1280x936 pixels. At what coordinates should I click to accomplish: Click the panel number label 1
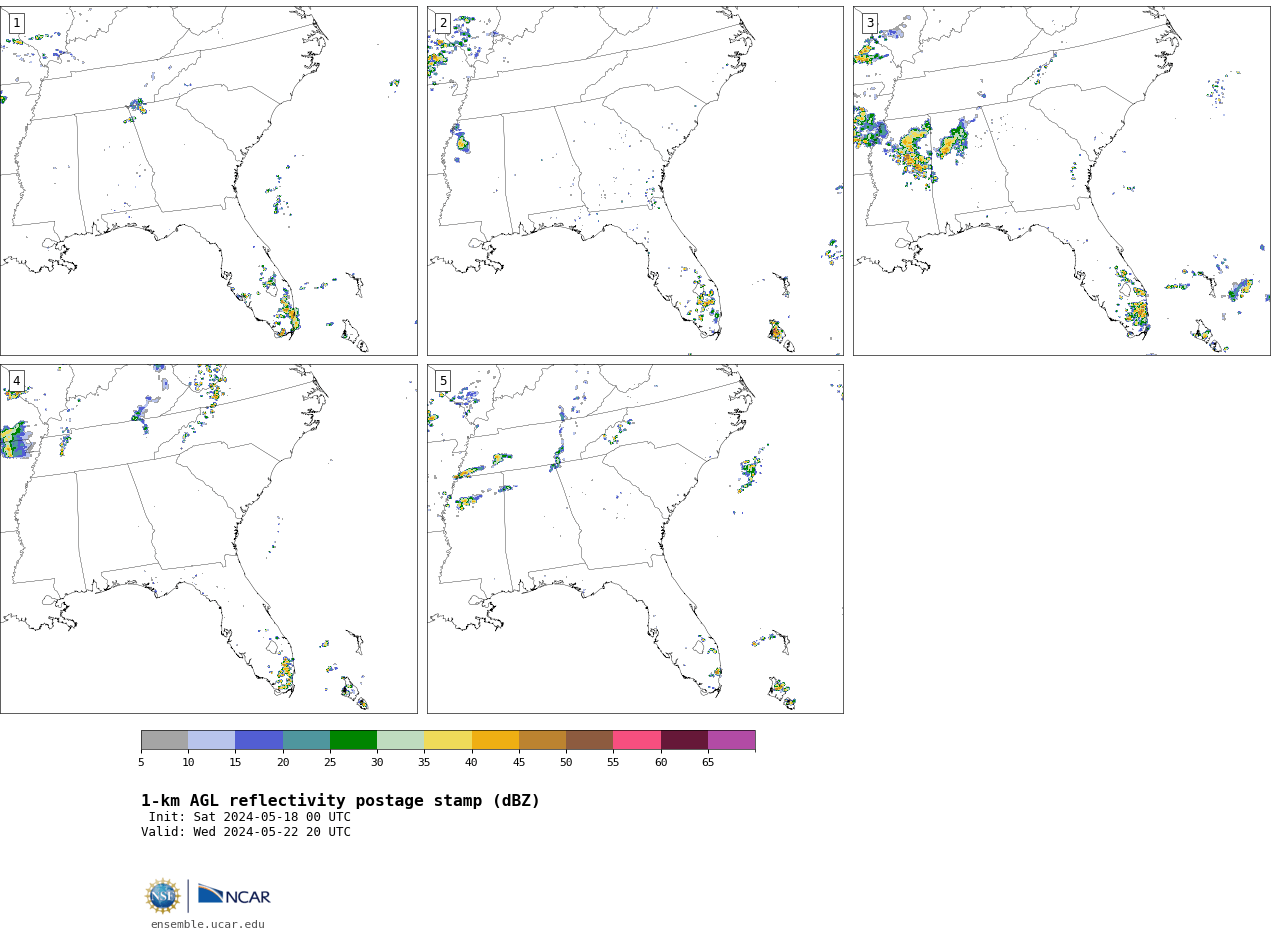(16, 23)
